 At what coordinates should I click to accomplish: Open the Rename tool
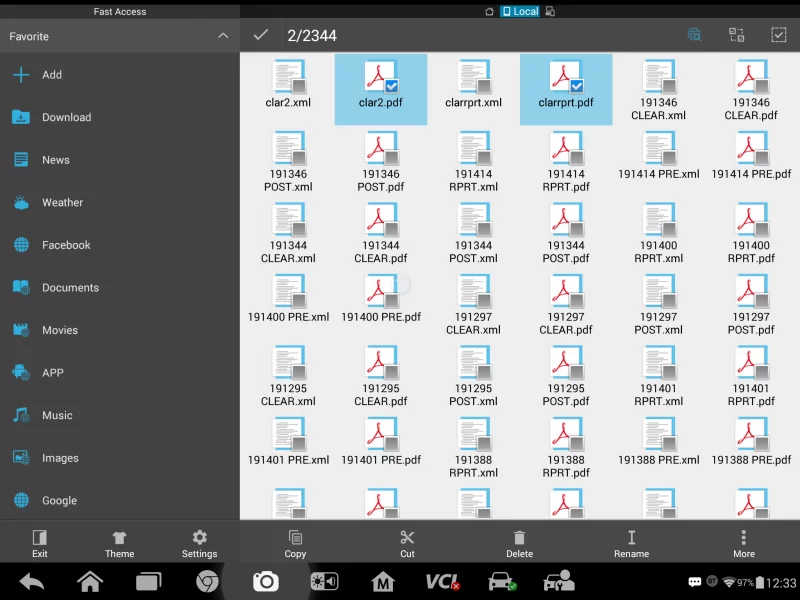[x=631, y=543]
